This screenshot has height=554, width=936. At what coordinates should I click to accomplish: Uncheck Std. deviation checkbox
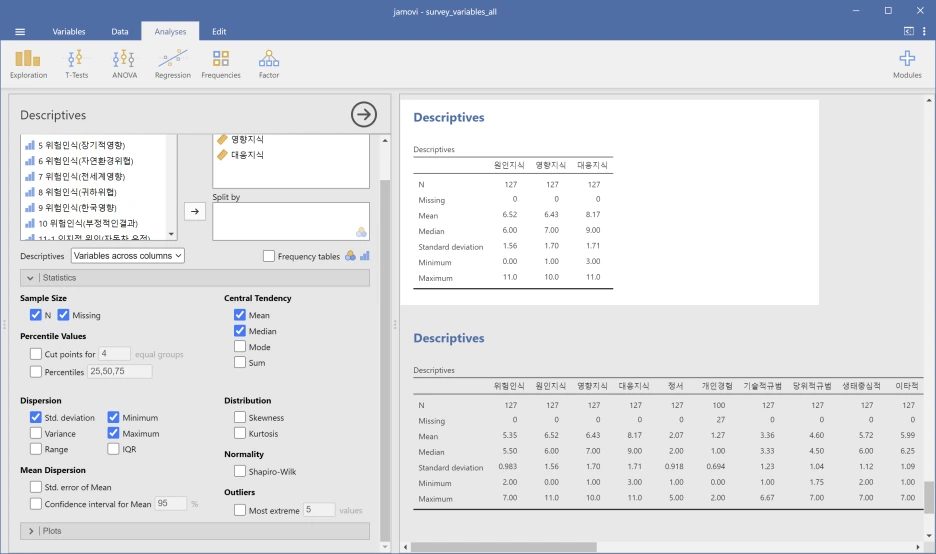coord(36,417)
